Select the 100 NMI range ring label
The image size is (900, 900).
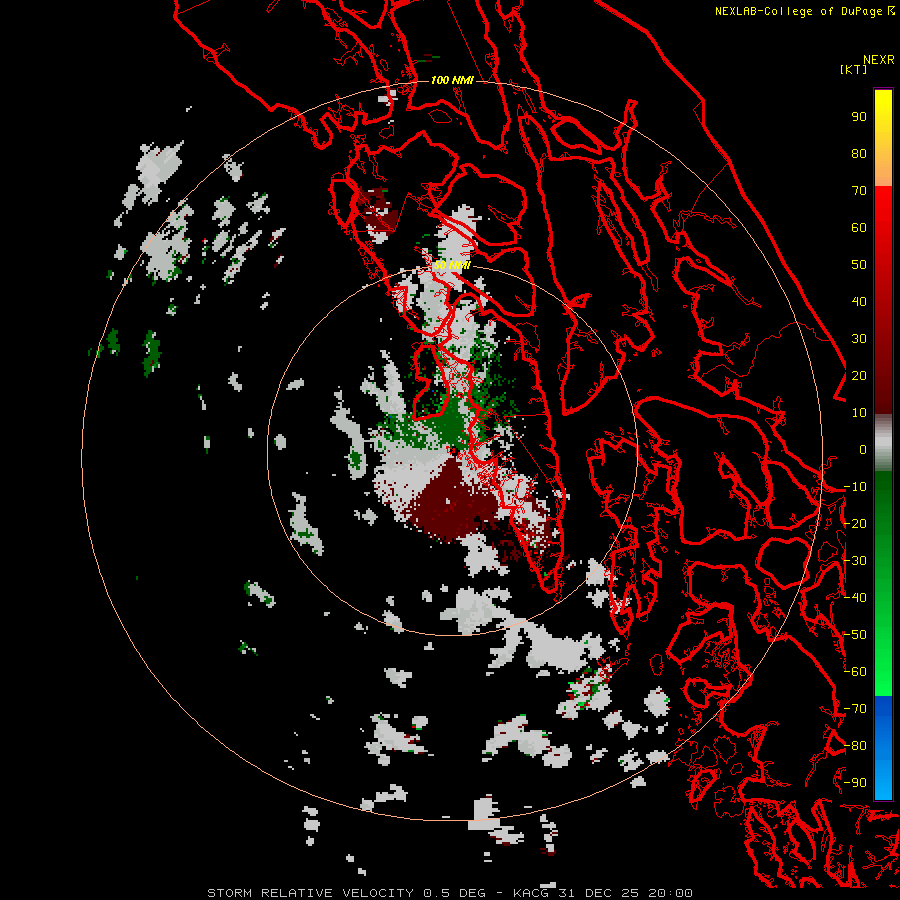[452, 80]
